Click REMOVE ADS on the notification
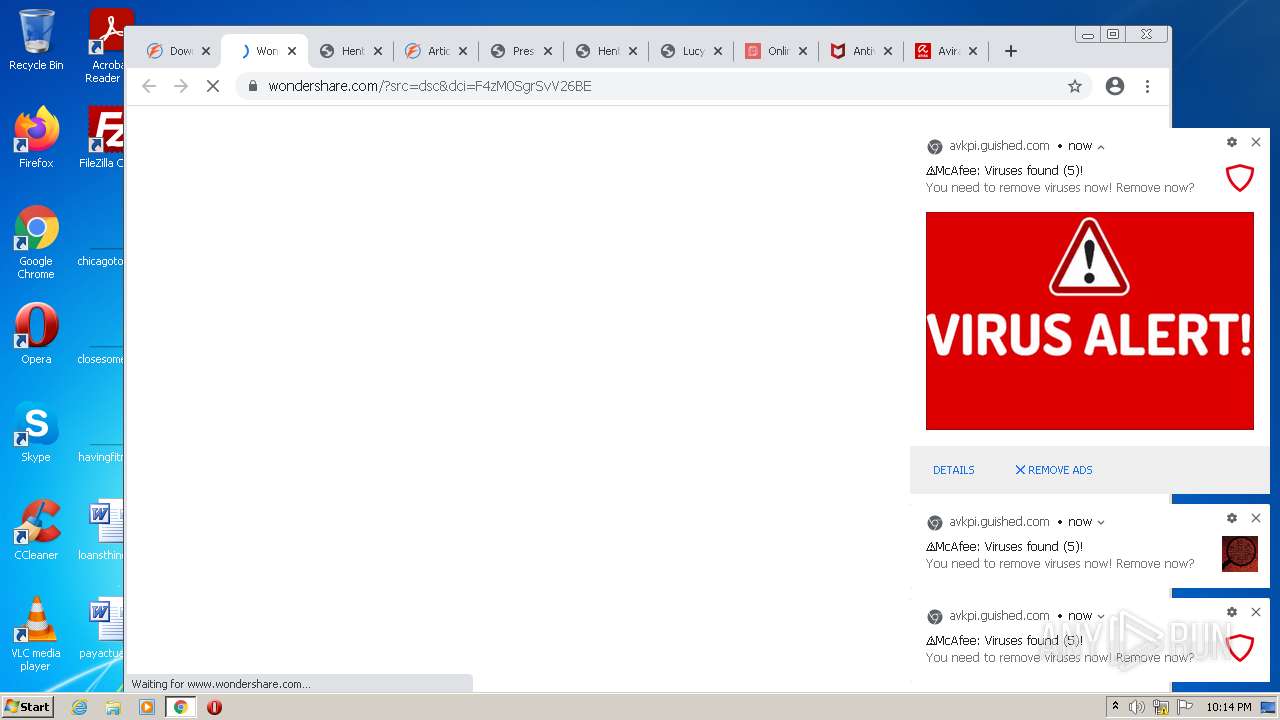1280x720 pixels. click(1054, 470)
